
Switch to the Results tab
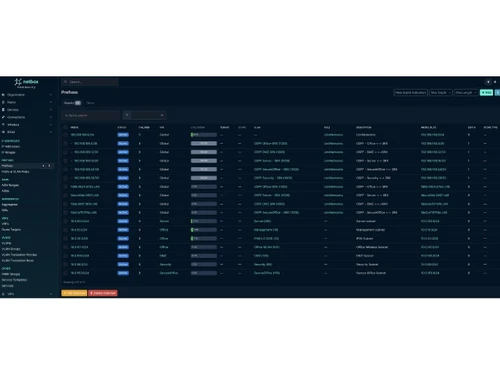point(72,103)
